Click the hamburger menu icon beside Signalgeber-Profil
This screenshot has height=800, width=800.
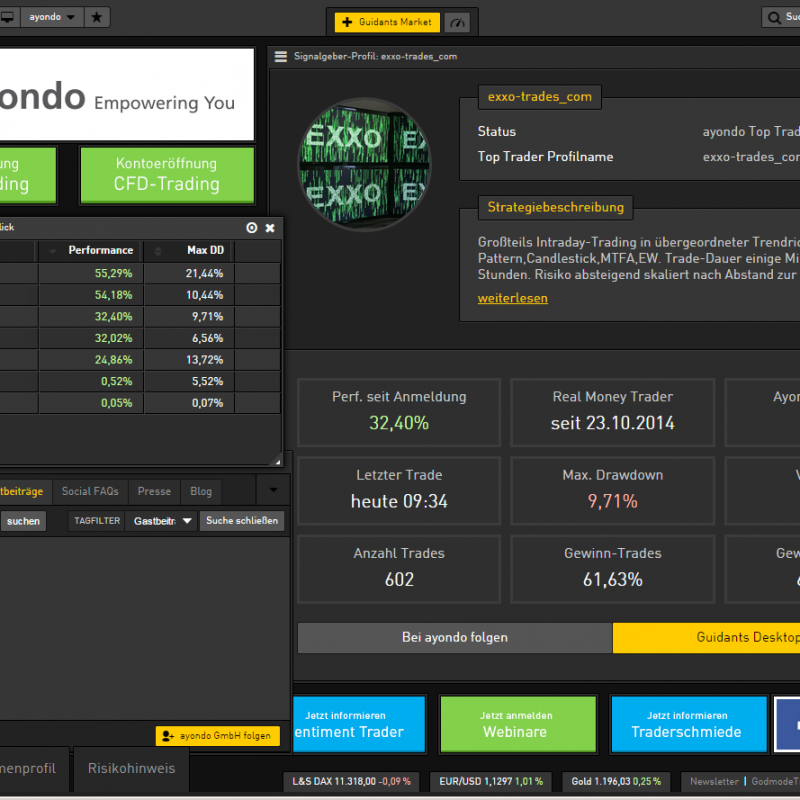(281, 56)
